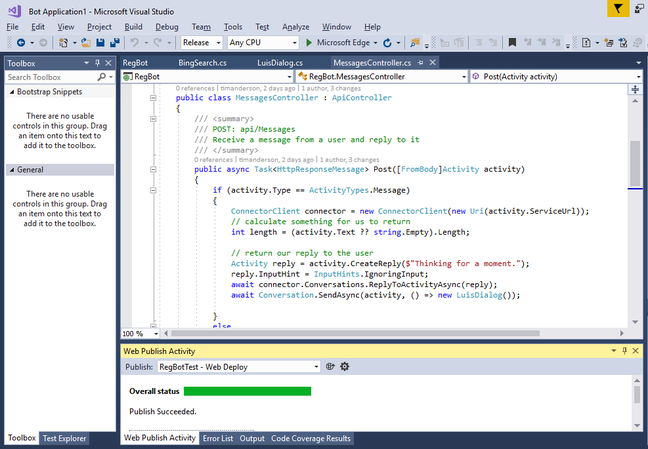Viewport: 648px width, 449px height.
Task: Switch to the LuisDialog.cs tab
Action: (280, 63)
